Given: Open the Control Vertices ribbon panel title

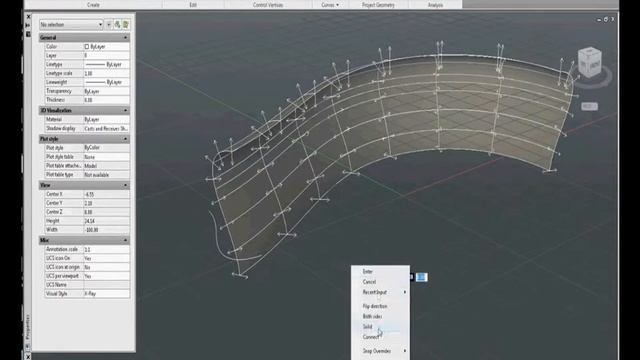Looking at the screenshot, I should (x=268, y=5).
